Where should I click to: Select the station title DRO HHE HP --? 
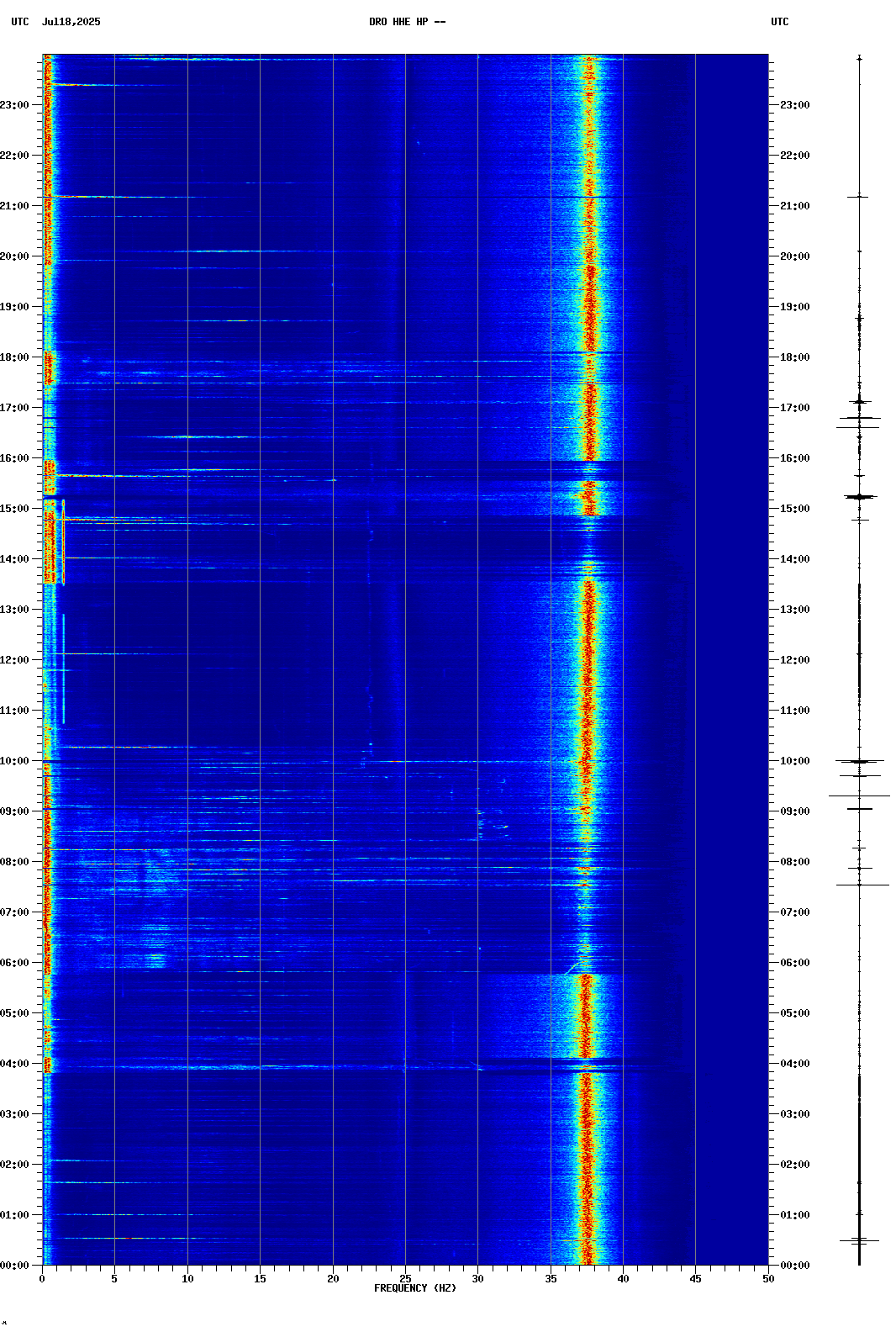408,22
